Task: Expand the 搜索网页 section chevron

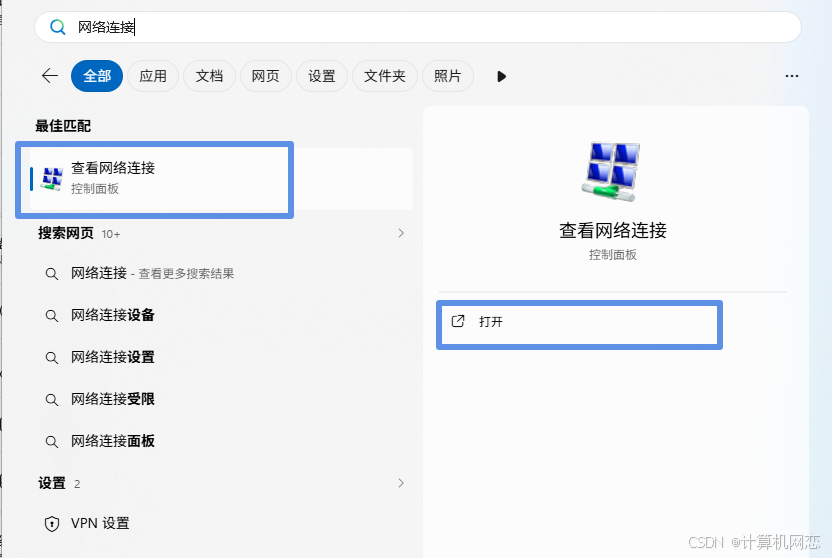Action: pos(401,233)
